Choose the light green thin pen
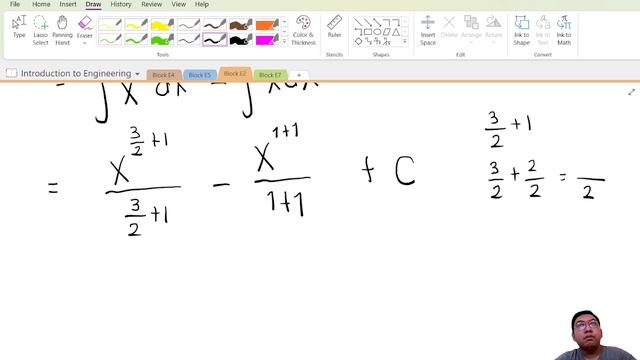This screenshot has height=360, width=640. click(x=110, y=40)
